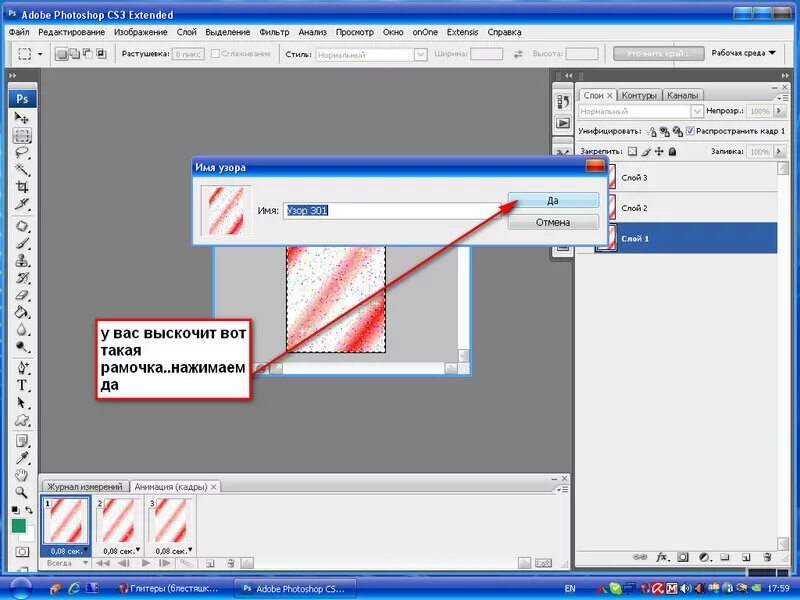
Task: Open 'Рабочая среда' workspace dropdown
Action: click(x=743, y=53)
